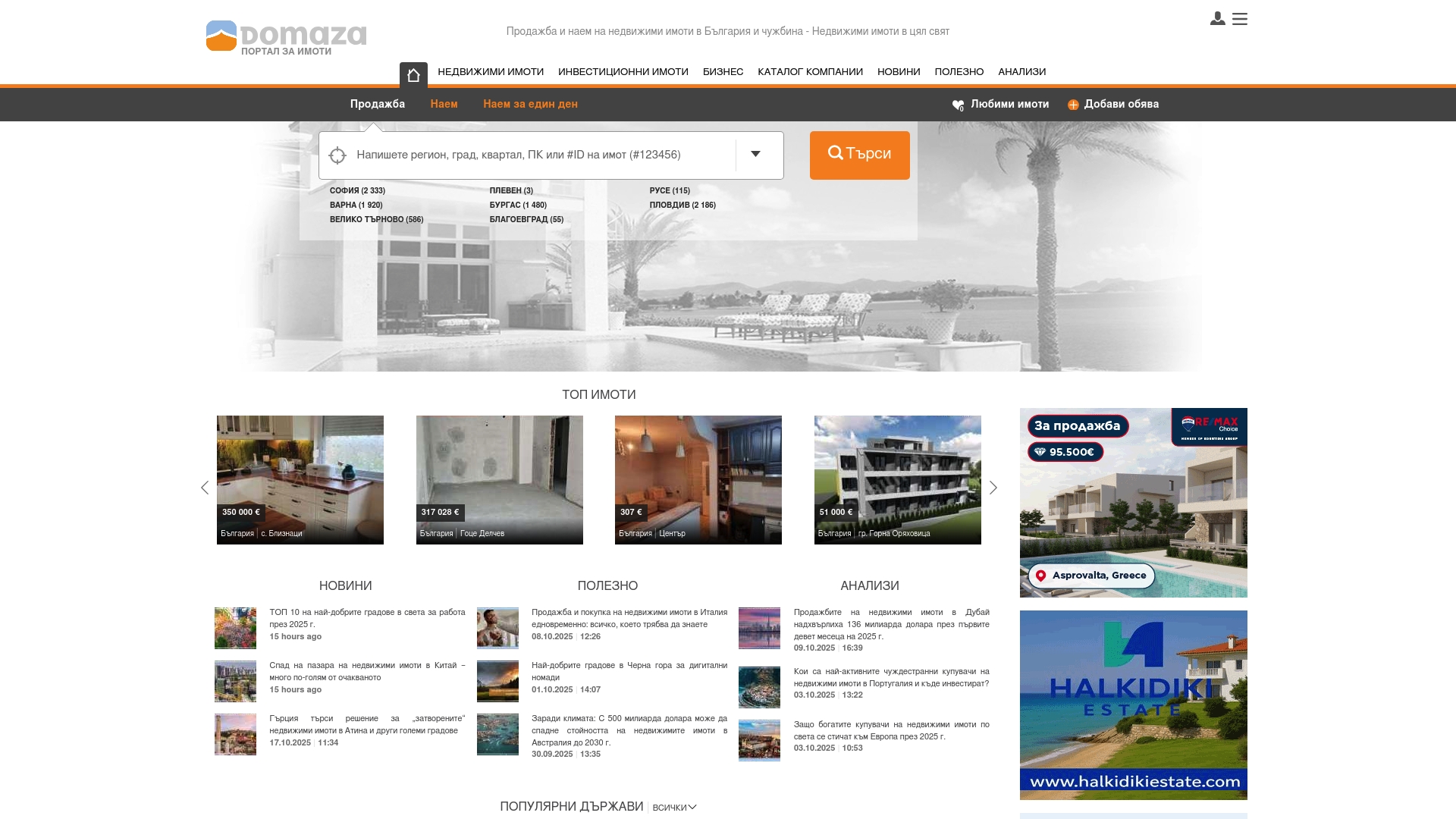Viewport: 1456px width, 819px height.
Task: Click the heart icon next to Любими имоти
Action: (957, 105)
